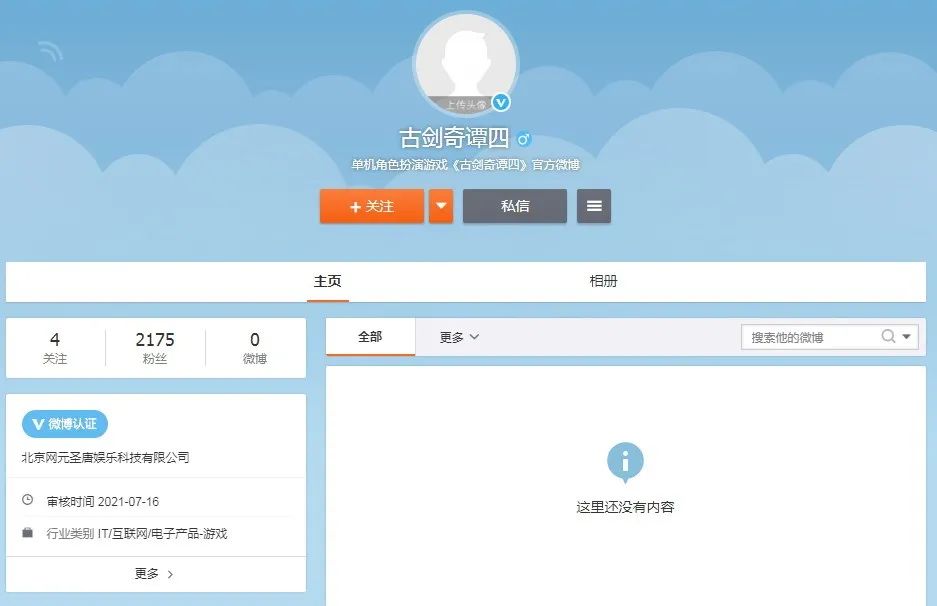The width and height of the screenshot is (937, 606).
Task: Click the blue V verification badge on the avatar
Action: (x=500, y=102)
